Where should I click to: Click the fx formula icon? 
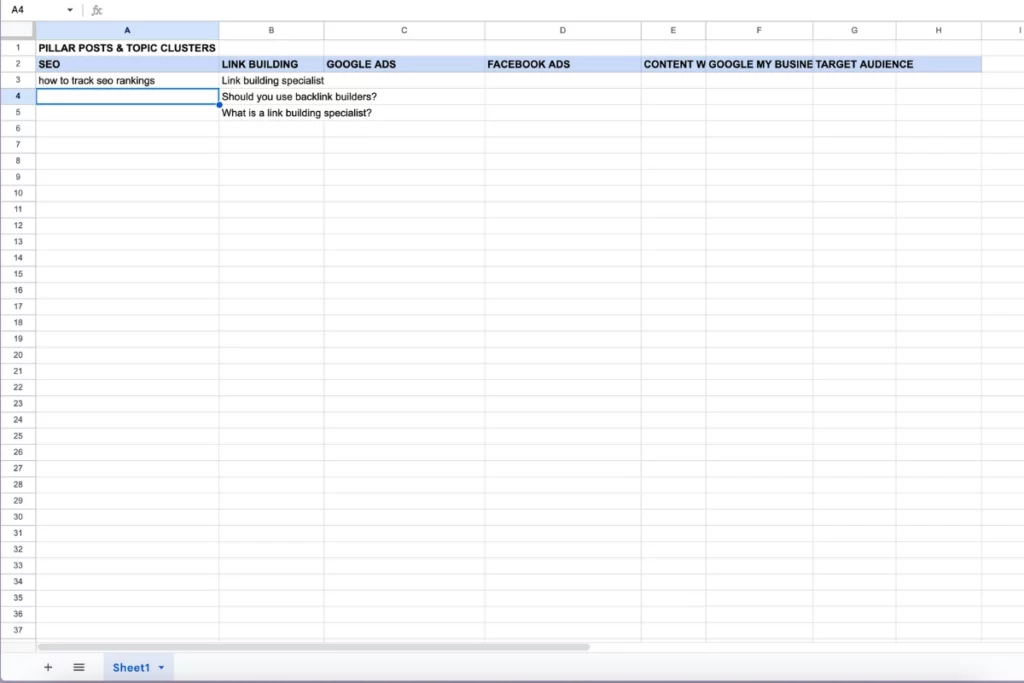pos(97,10)
